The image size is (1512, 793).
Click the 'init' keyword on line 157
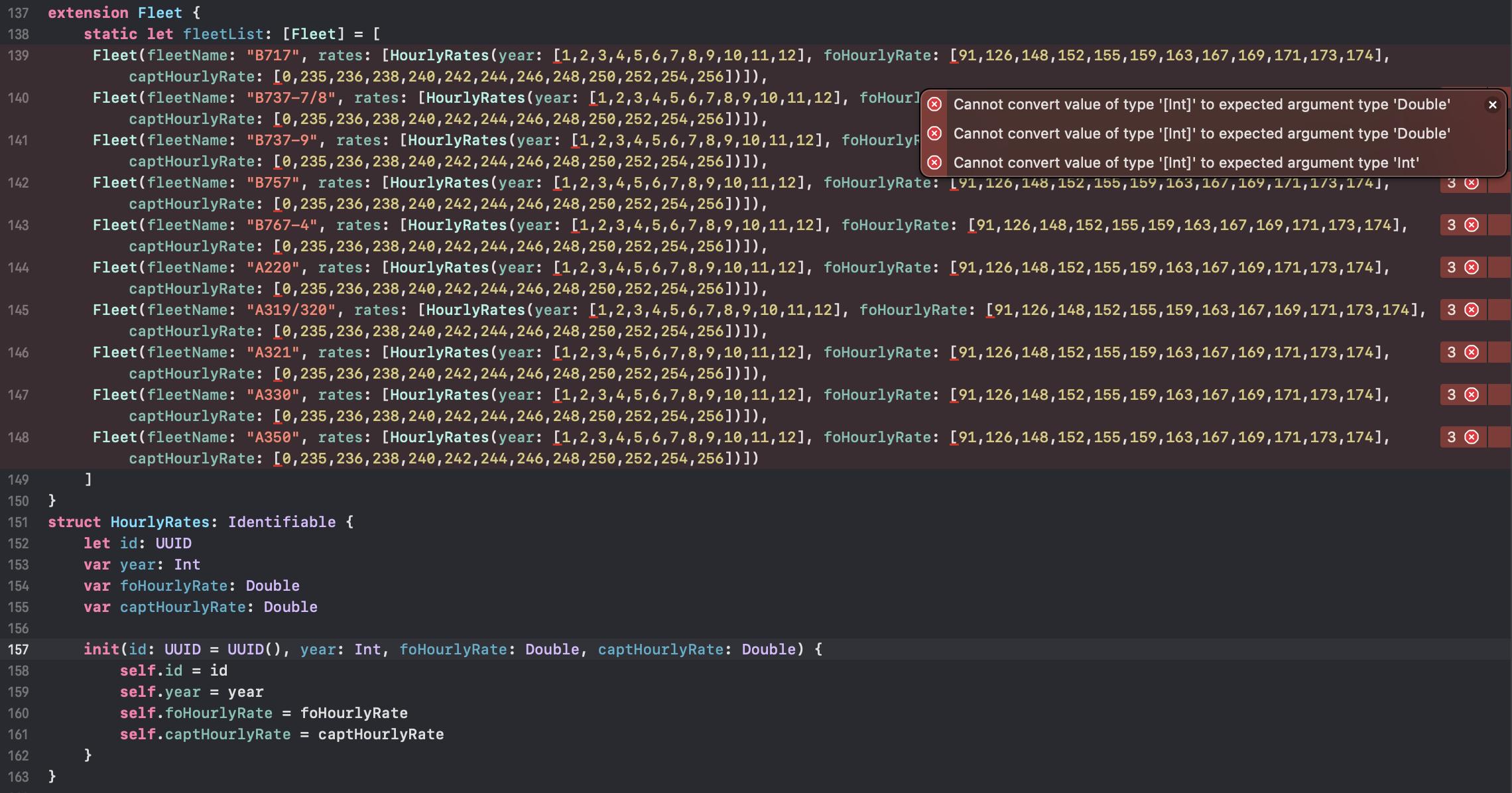pos(101,649)
